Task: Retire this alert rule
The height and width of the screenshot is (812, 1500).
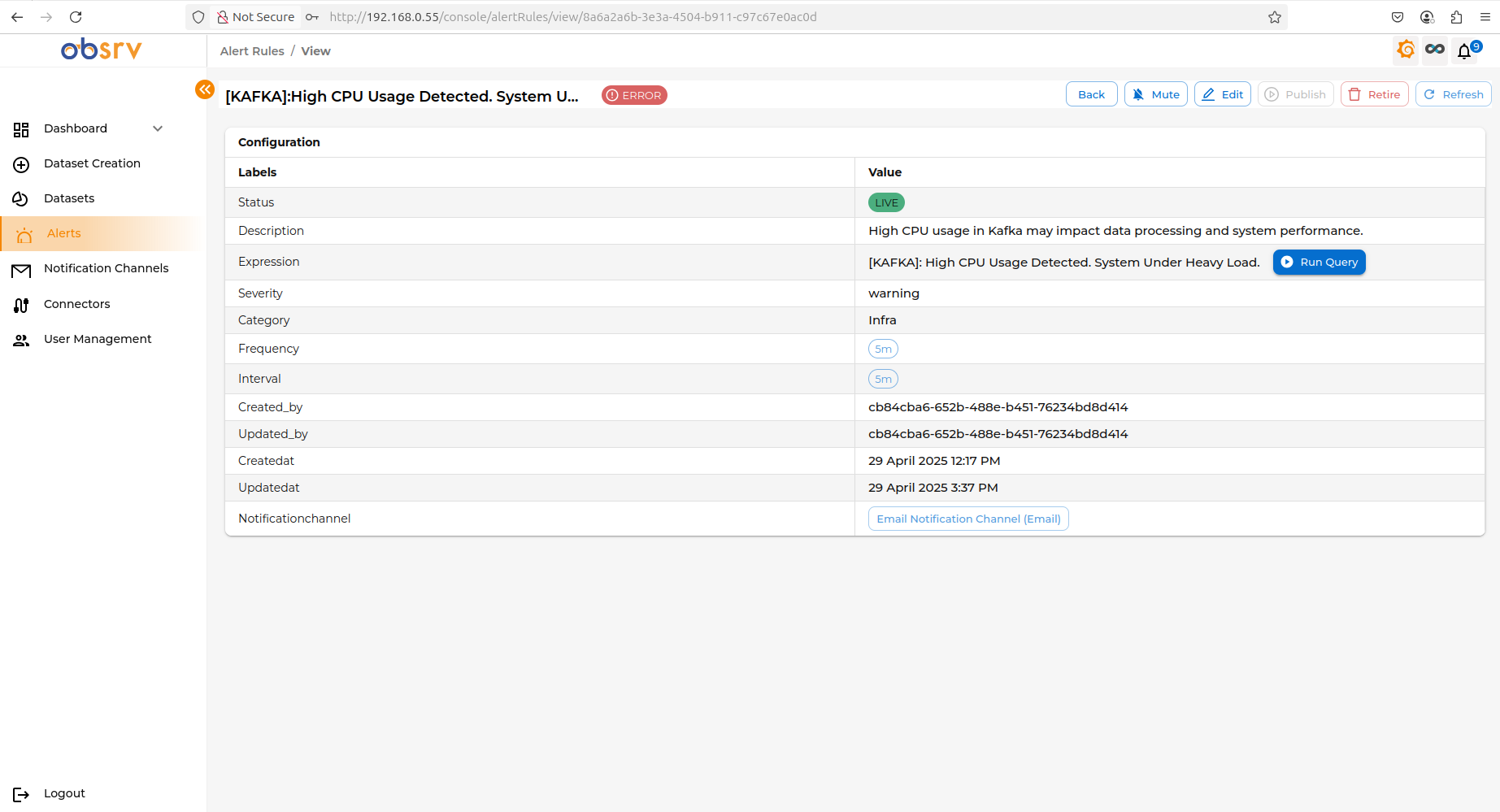Action: (x=1374, y=94)
